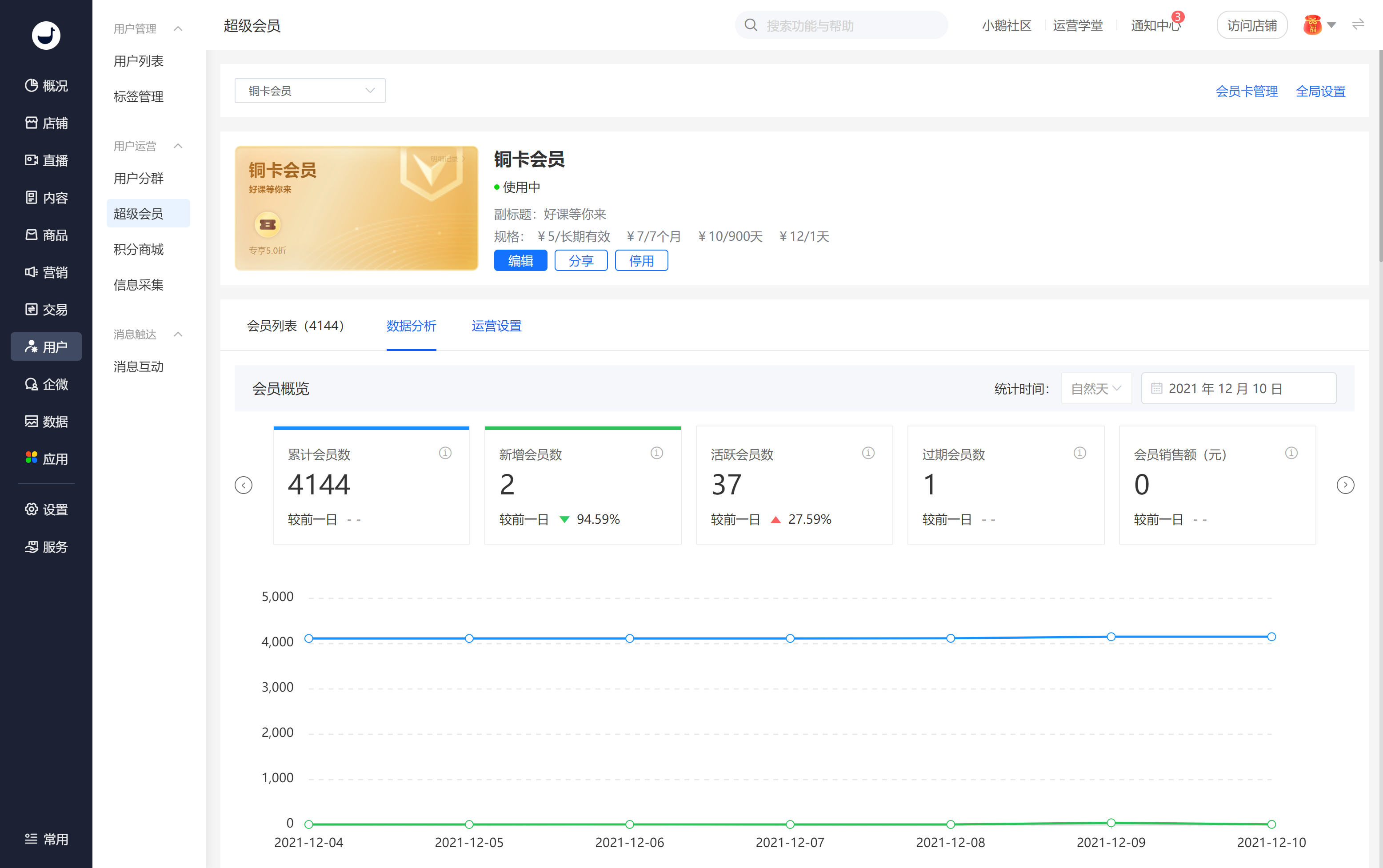
Task: Open the 会员卡管理 link
Action: point(1246,91)
